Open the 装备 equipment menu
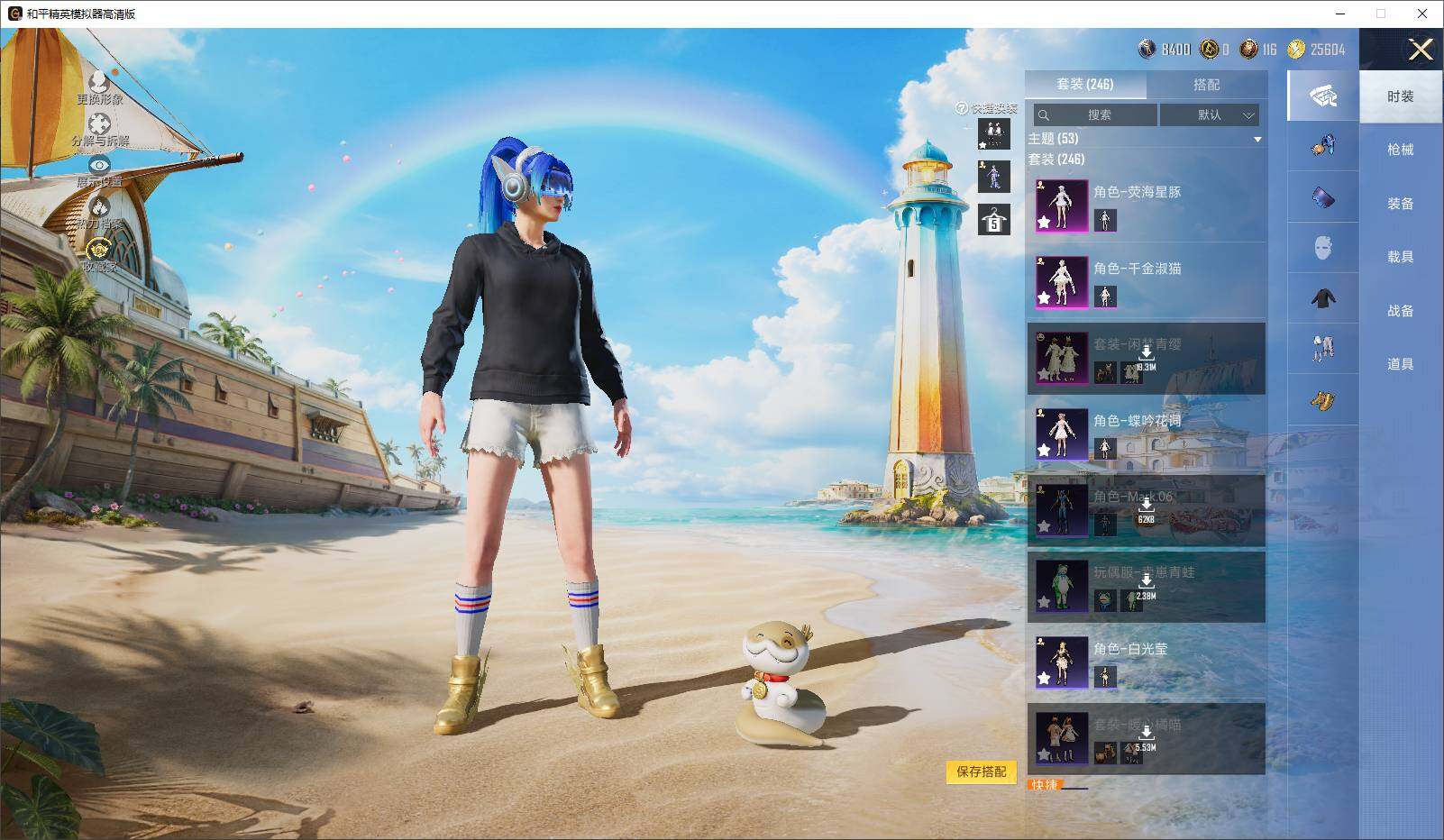The height and width of the screenshot is (840, 1444). point(1401,204)
